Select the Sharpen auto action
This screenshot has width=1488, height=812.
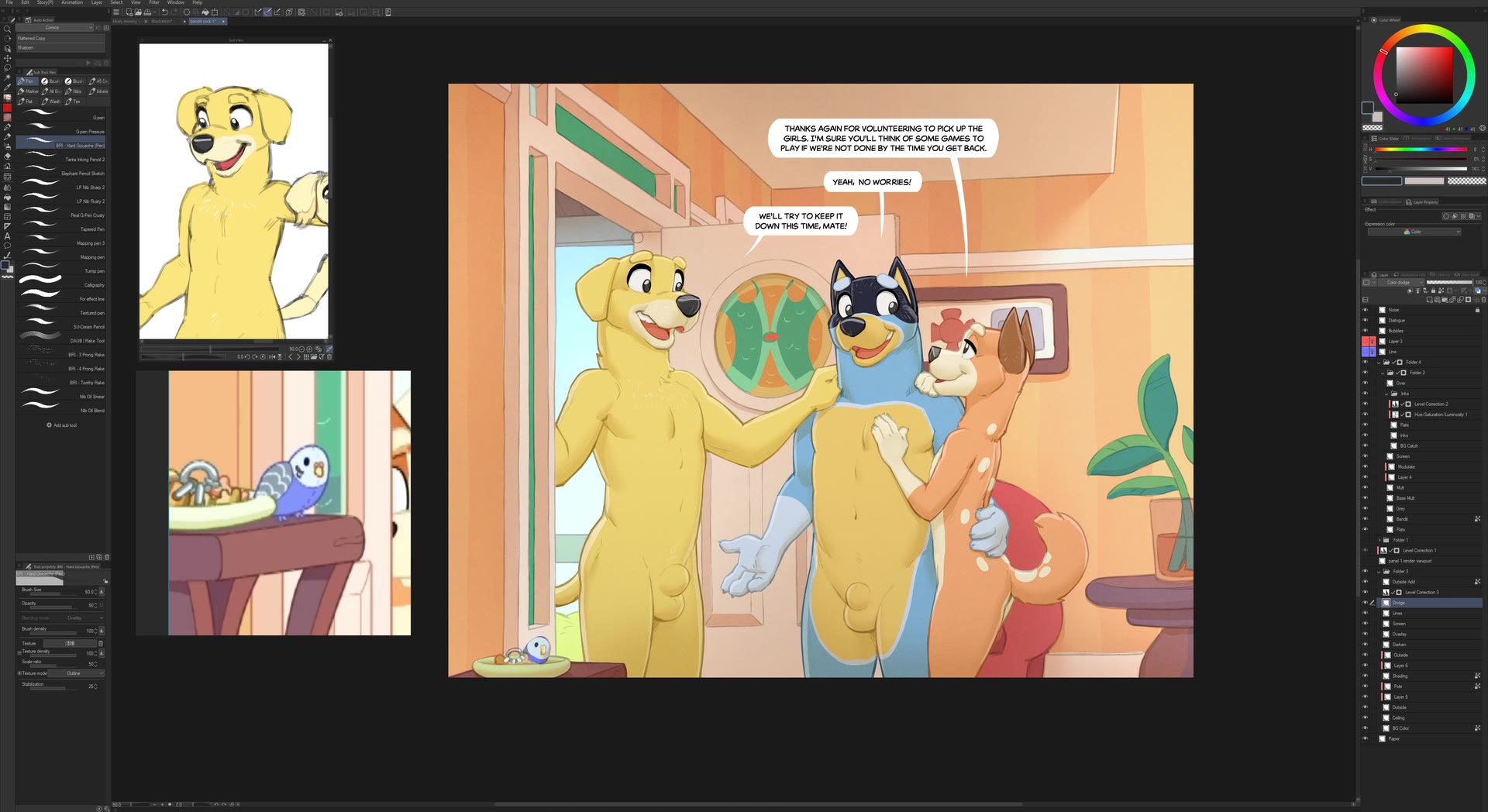(60, 47)
